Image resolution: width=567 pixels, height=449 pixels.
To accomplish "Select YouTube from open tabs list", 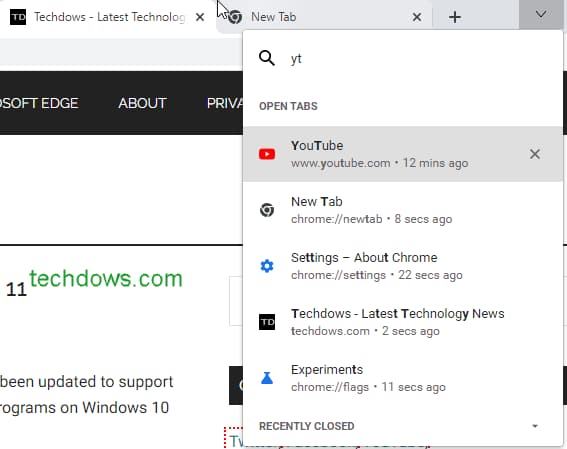I will point(403,154).
